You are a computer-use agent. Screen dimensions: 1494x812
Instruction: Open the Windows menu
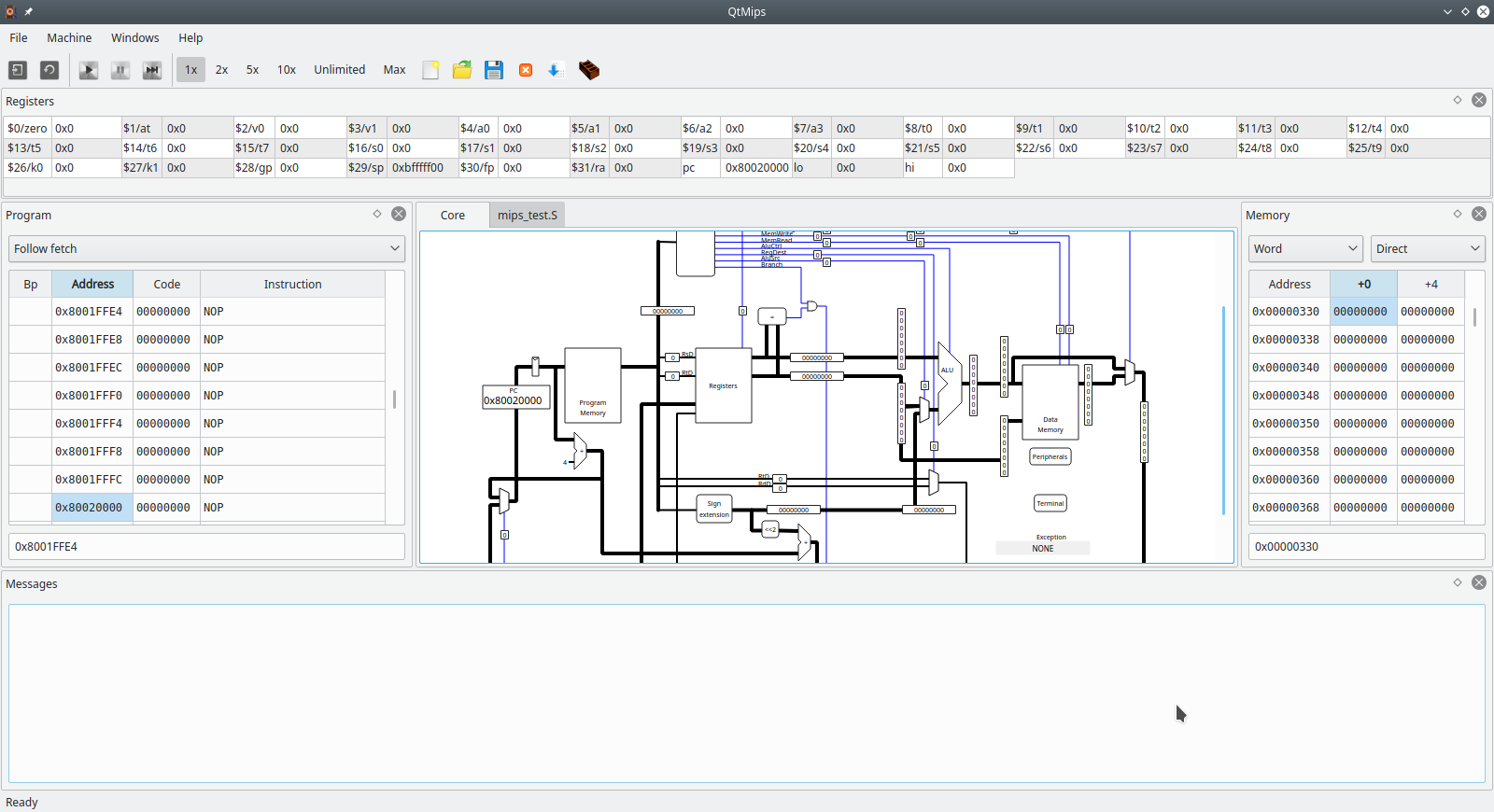coord(134,38)
